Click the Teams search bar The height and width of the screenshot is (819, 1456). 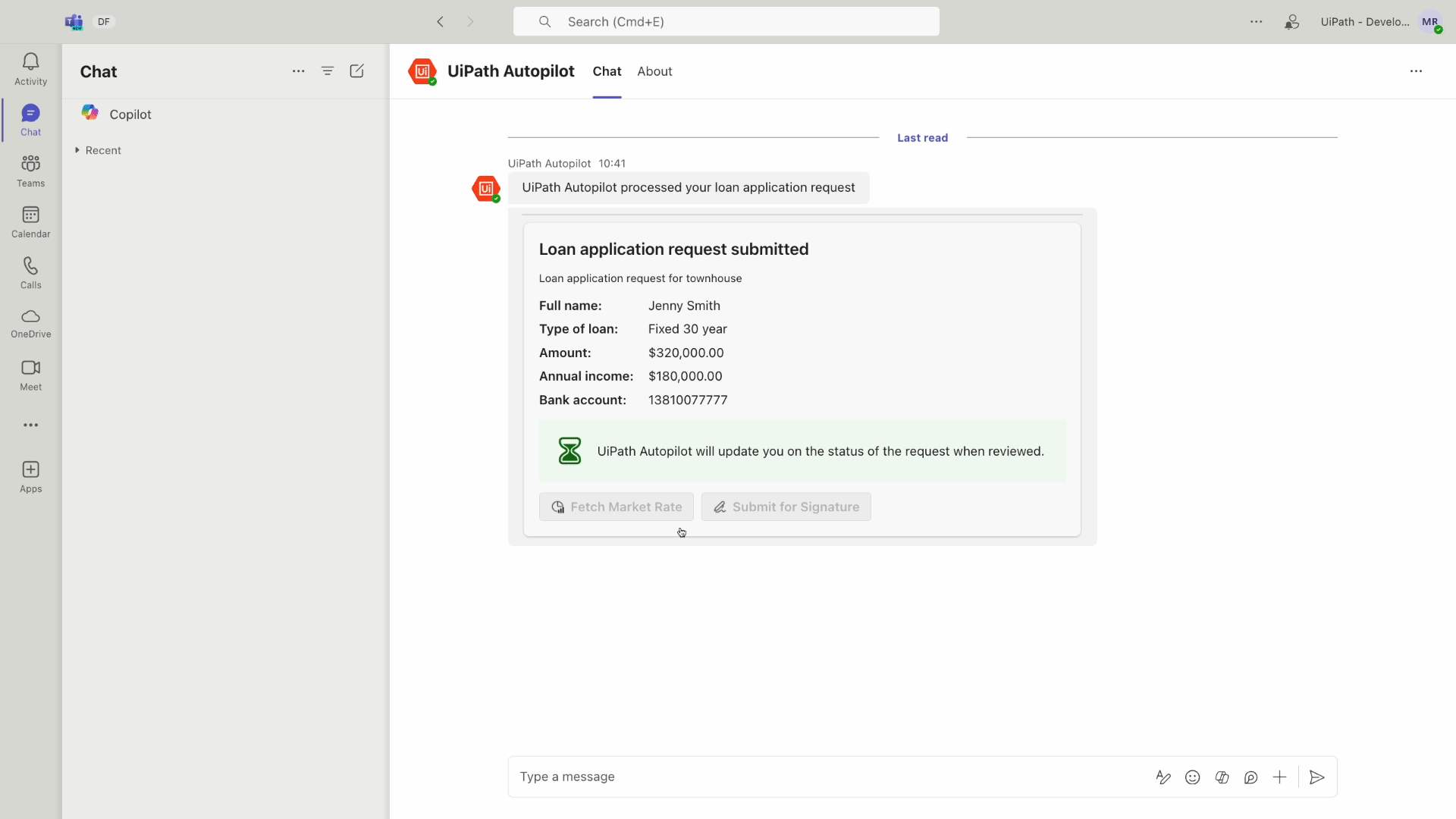[727, 22]
